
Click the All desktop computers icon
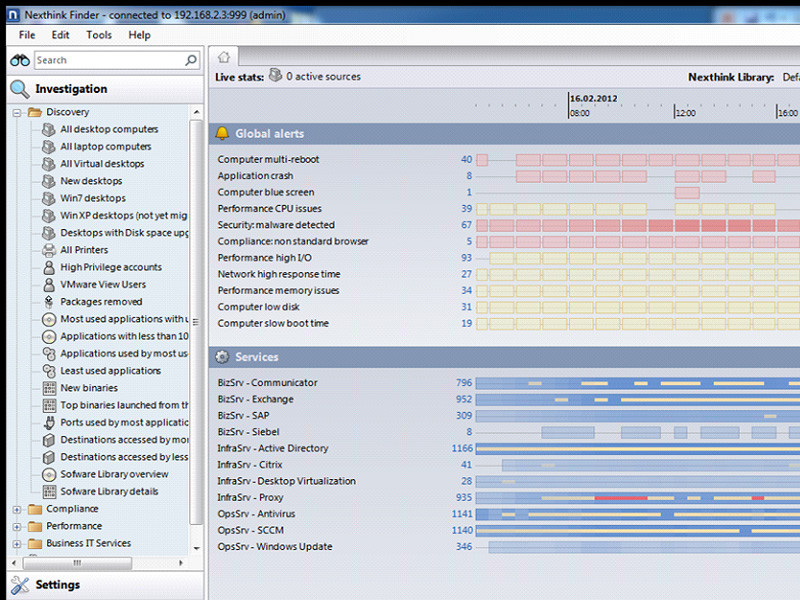49,130
